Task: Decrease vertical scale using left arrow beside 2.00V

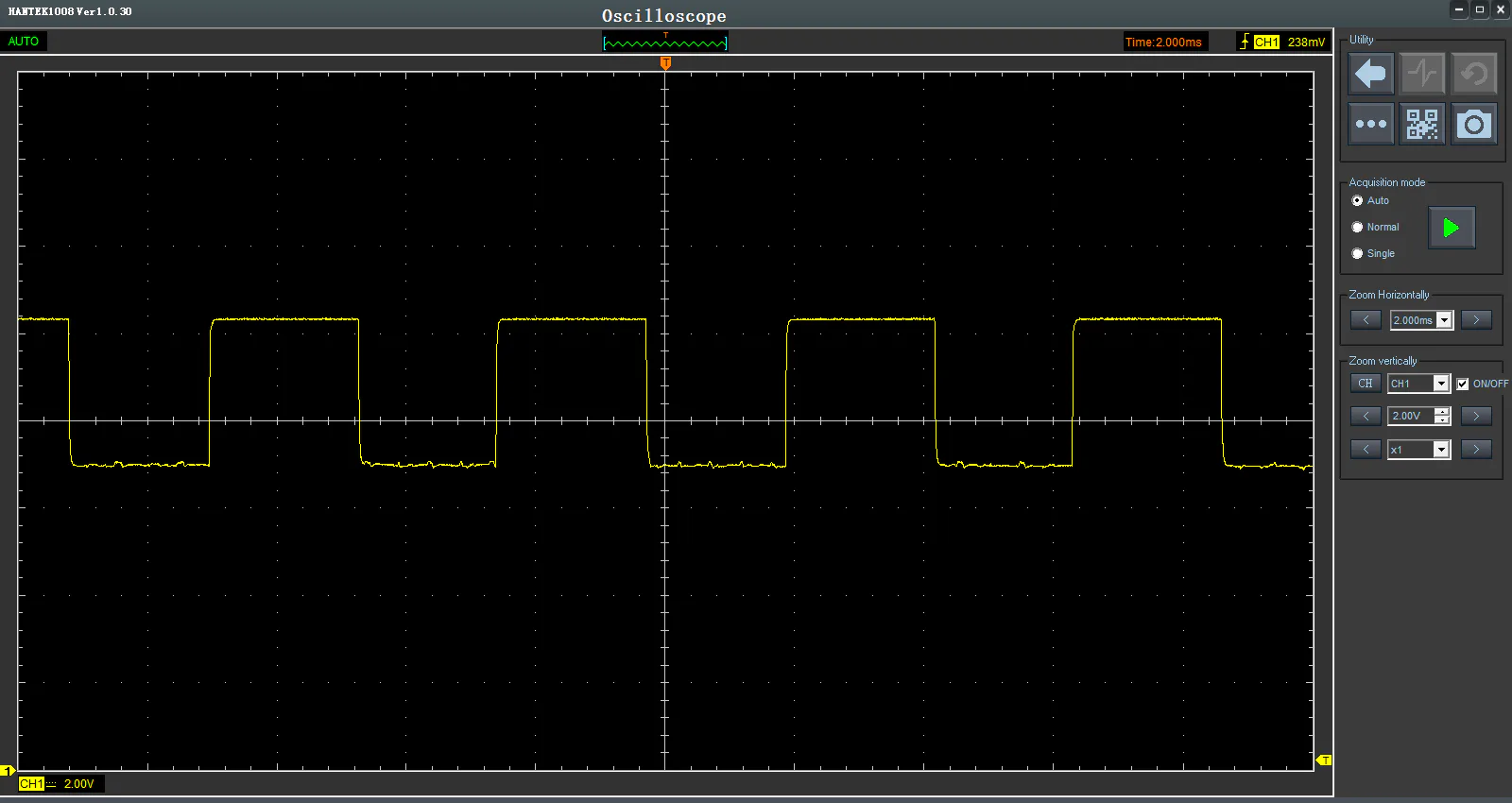Action: (x=1366, y=416)
